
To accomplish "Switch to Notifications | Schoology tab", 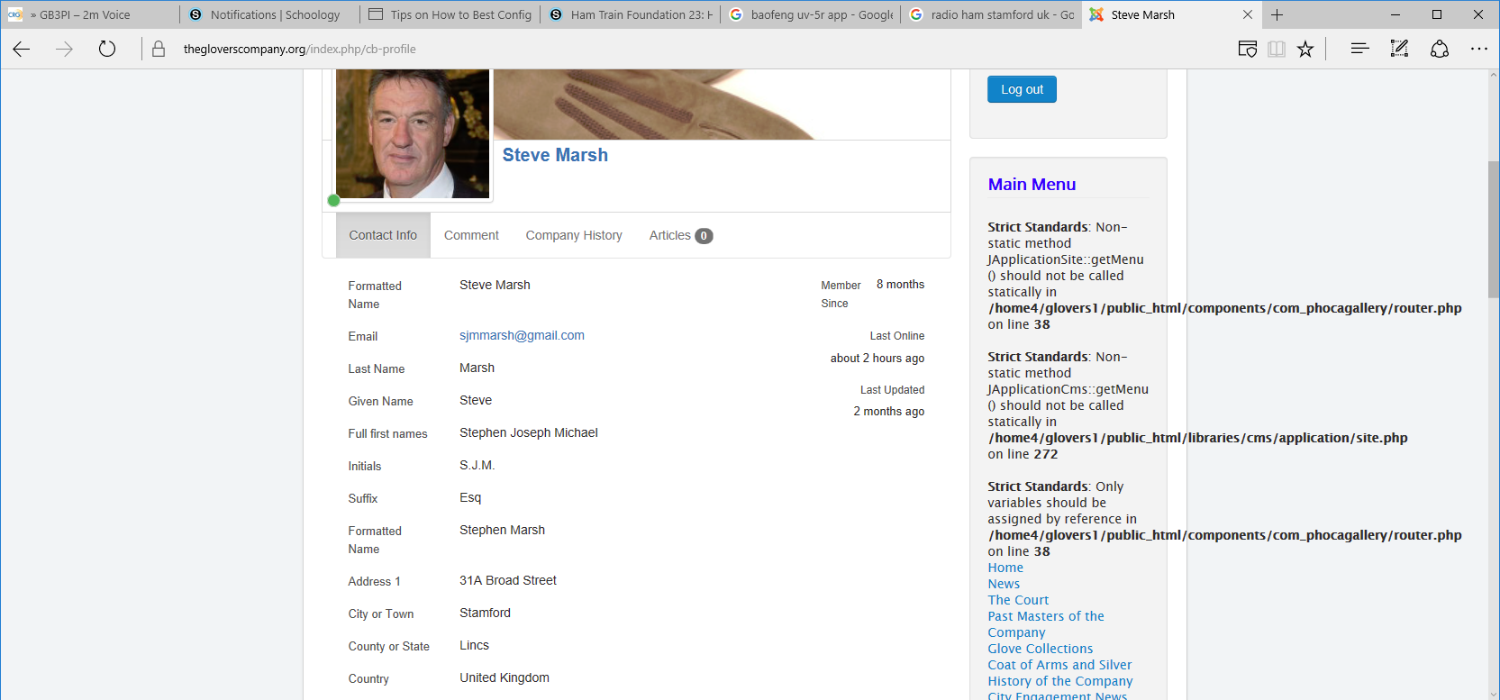I will coord(270,15).
